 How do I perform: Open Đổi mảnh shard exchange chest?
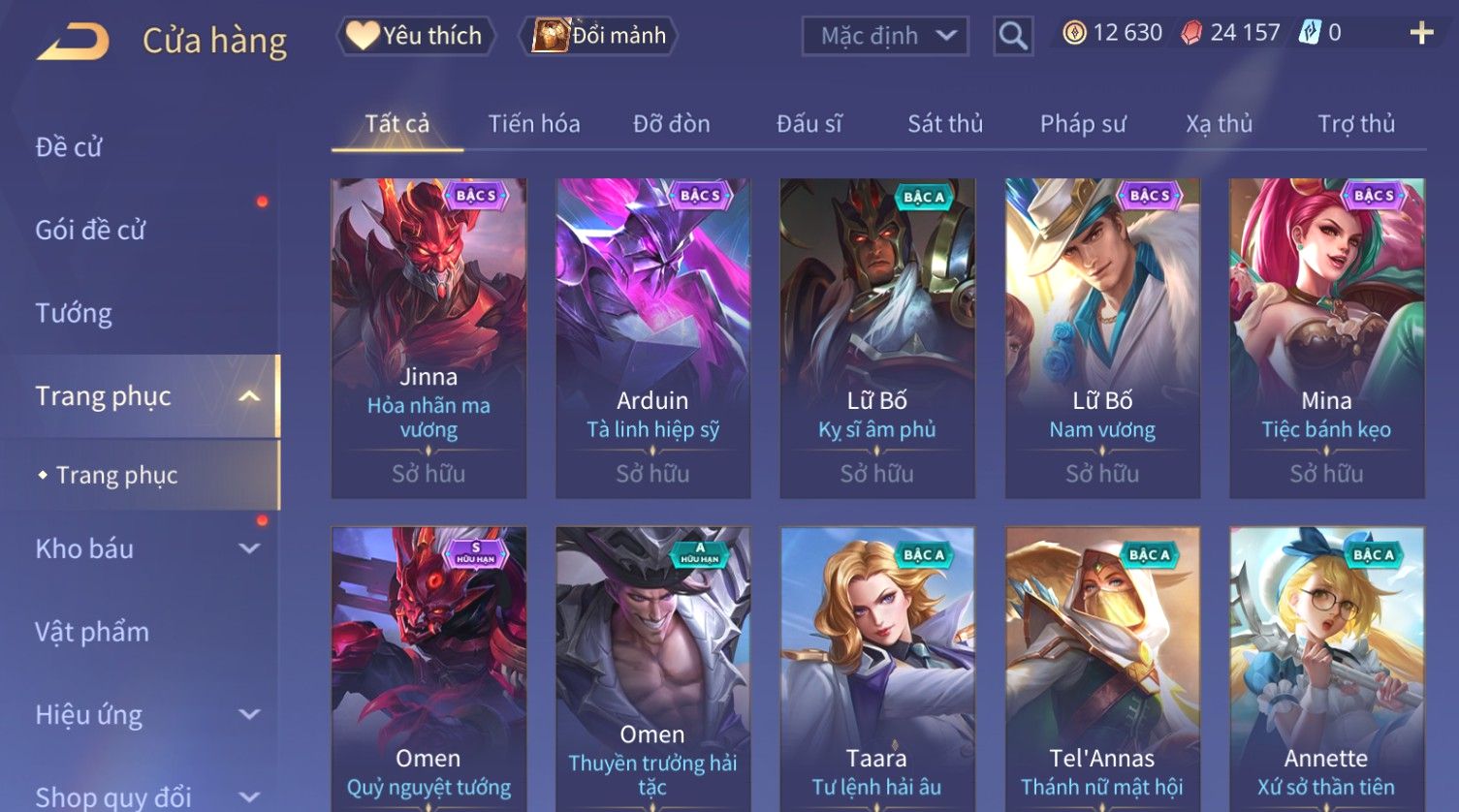[x=599, y=36]
